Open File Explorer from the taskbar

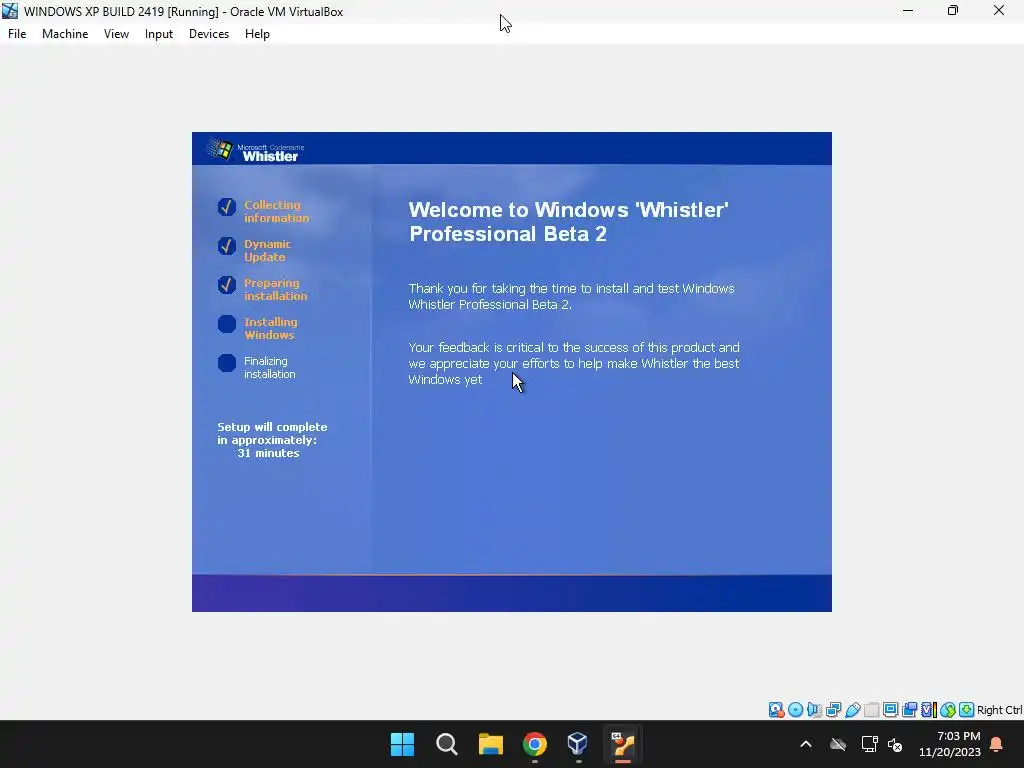pyautogui.click(x=490, y=744)
